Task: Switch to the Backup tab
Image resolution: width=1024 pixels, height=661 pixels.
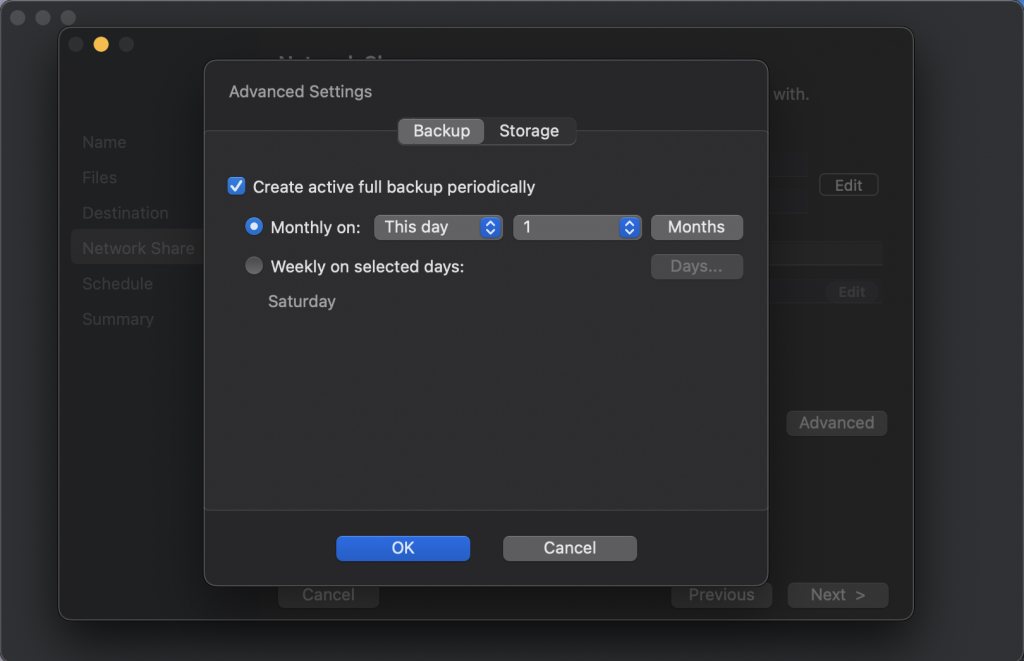Action: click(440, 130)
